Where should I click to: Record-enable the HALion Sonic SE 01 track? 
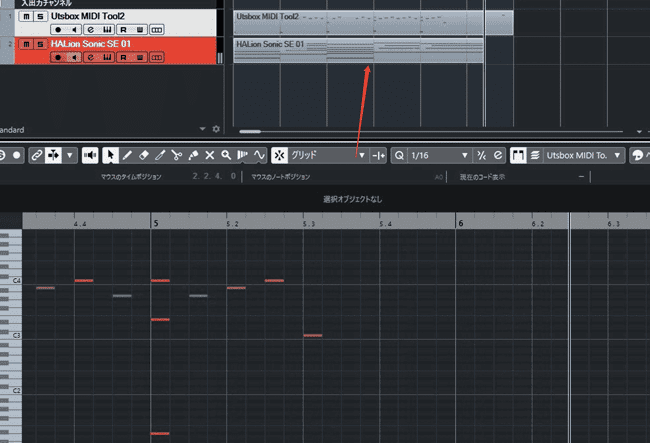point(58,57)
